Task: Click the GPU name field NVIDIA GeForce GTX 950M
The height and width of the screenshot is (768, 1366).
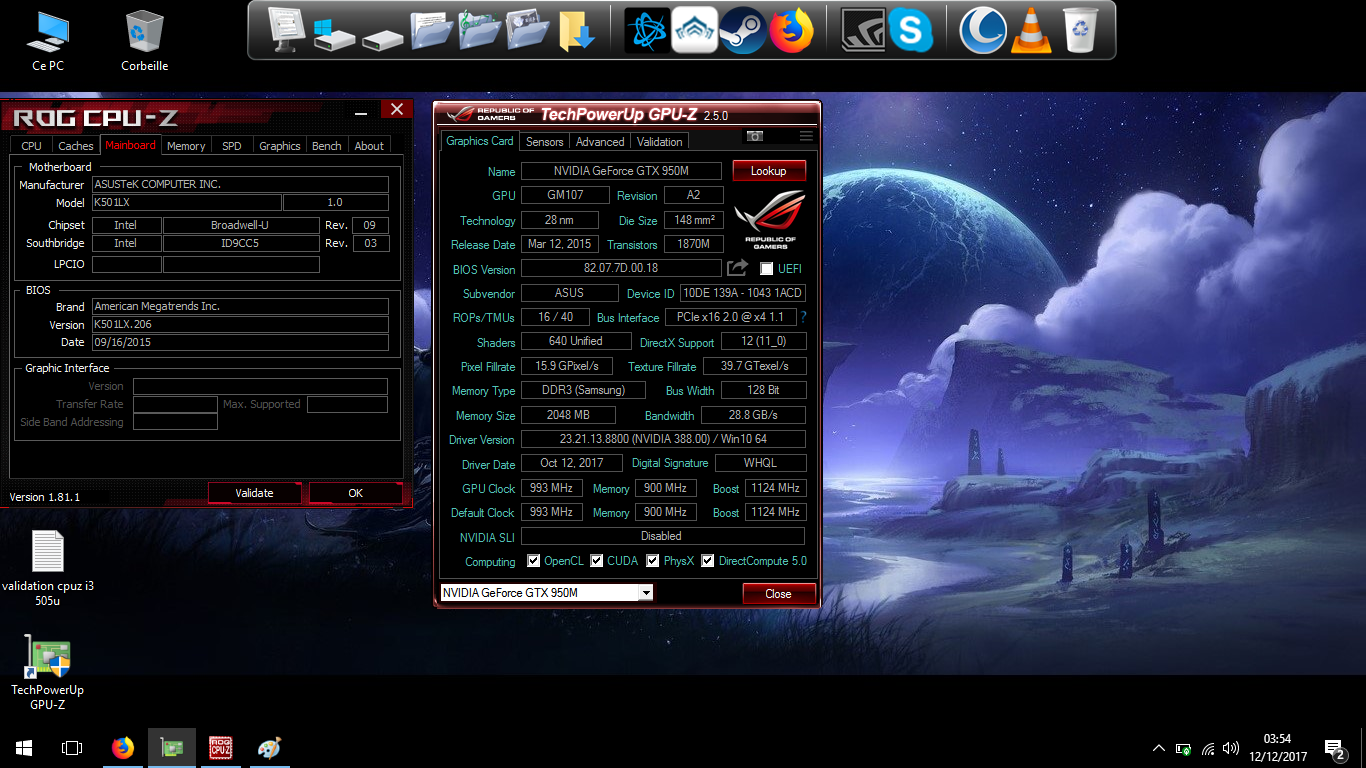Action: [x=621, y=171]
